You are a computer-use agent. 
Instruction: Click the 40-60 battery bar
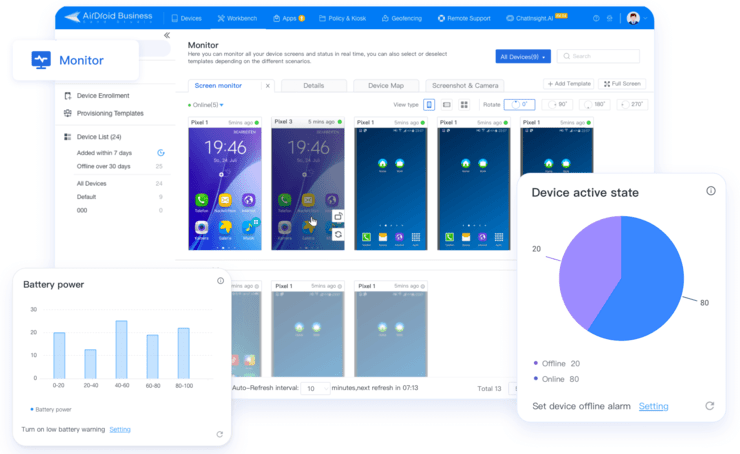[x=121, y=350]
